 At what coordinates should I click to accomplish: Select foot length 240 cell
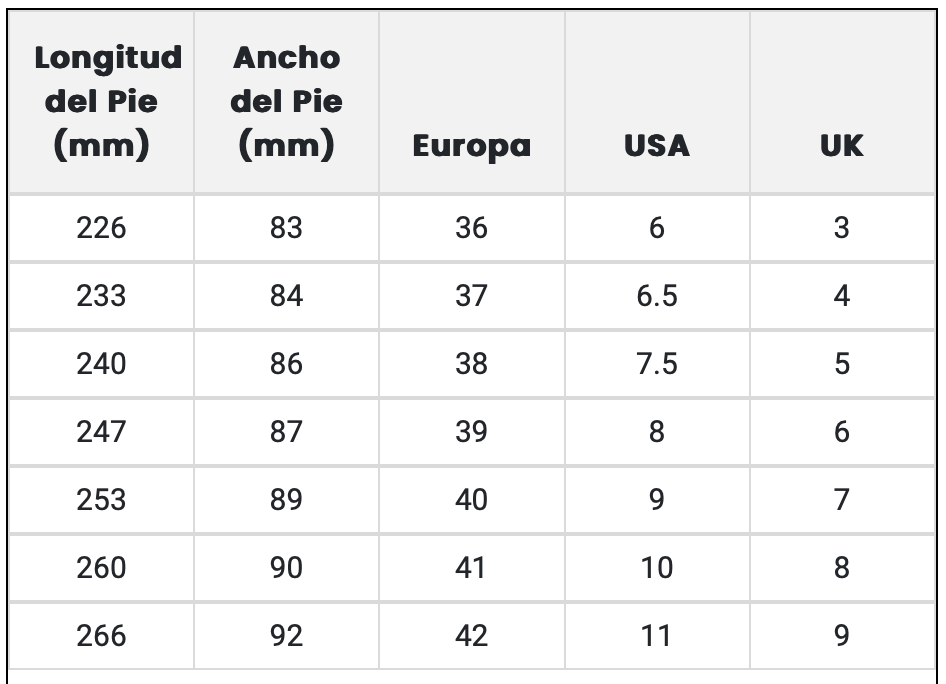click(x=101, y=364)
